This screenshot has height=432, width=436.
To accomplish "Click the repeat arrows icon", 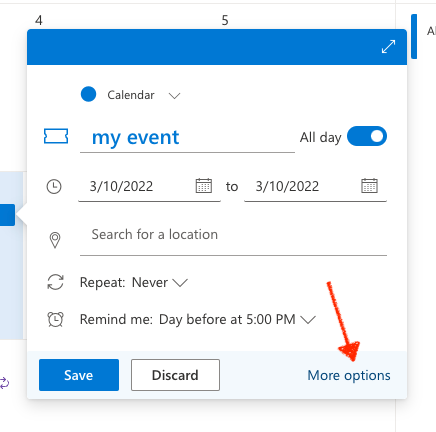I will point(55,282).
